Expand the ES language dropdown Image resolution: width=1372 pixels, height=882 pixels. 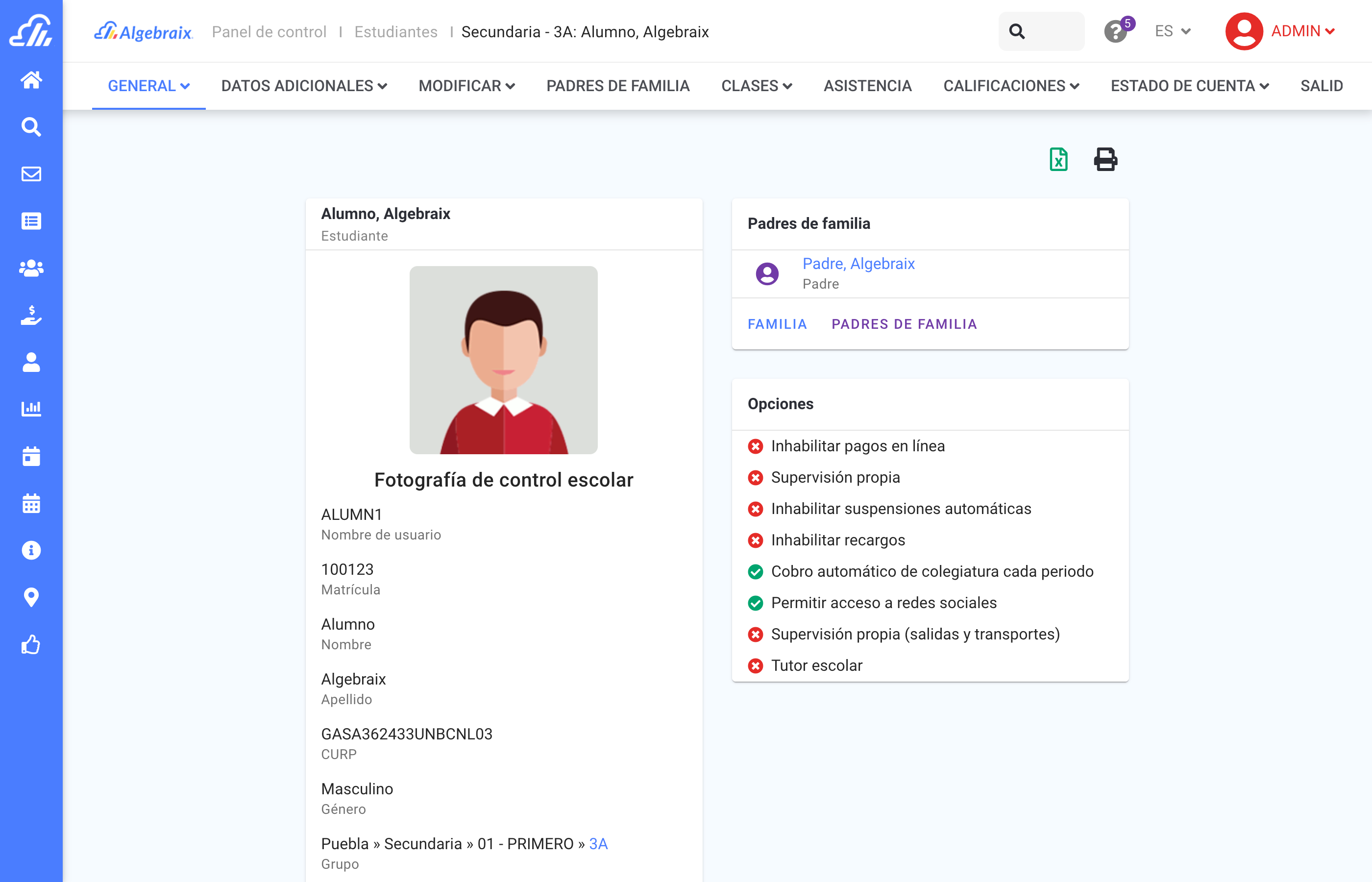pos(1172,31)
